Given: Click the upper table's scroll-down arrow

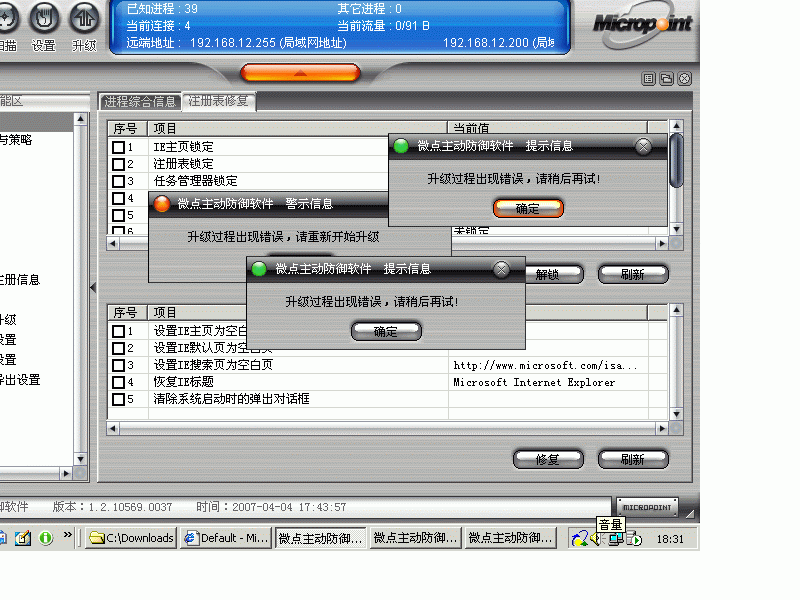Looking at the screenshot, I should (677, 230).
